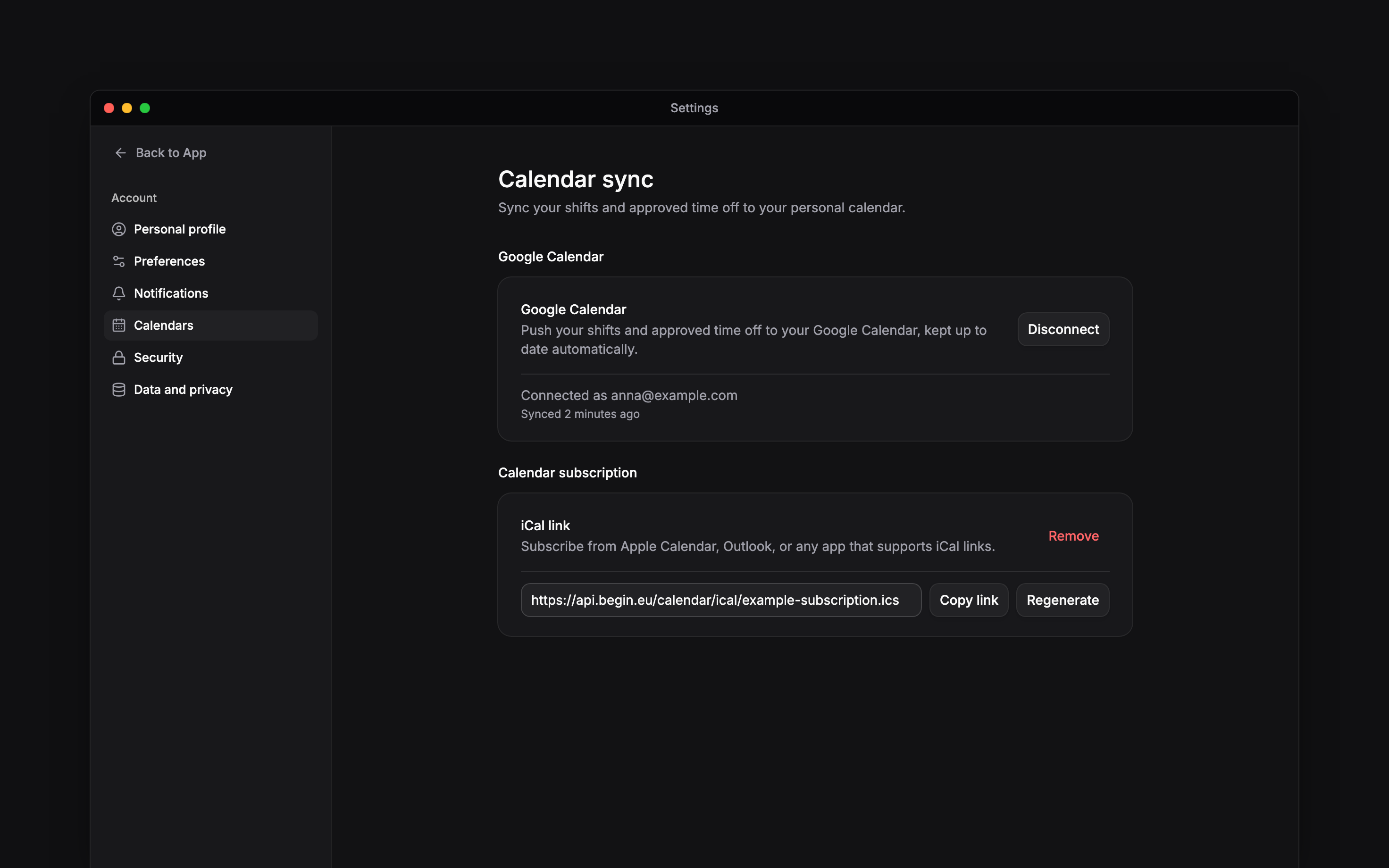Screen dimensions: 1389x868
Task: Select Calendars in the sidebar
Action: [210, 325]
